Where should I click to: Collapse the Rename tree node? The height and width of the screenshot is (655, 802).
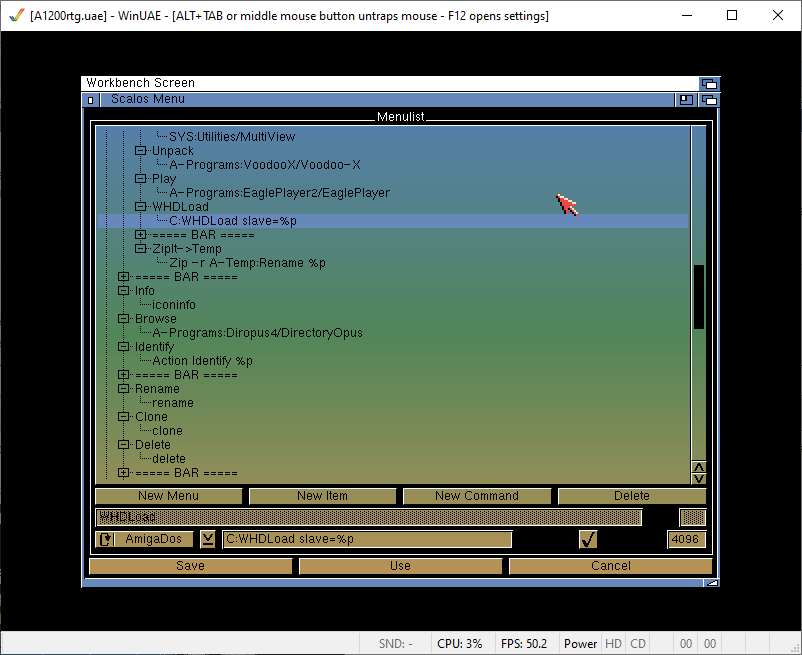123,389
